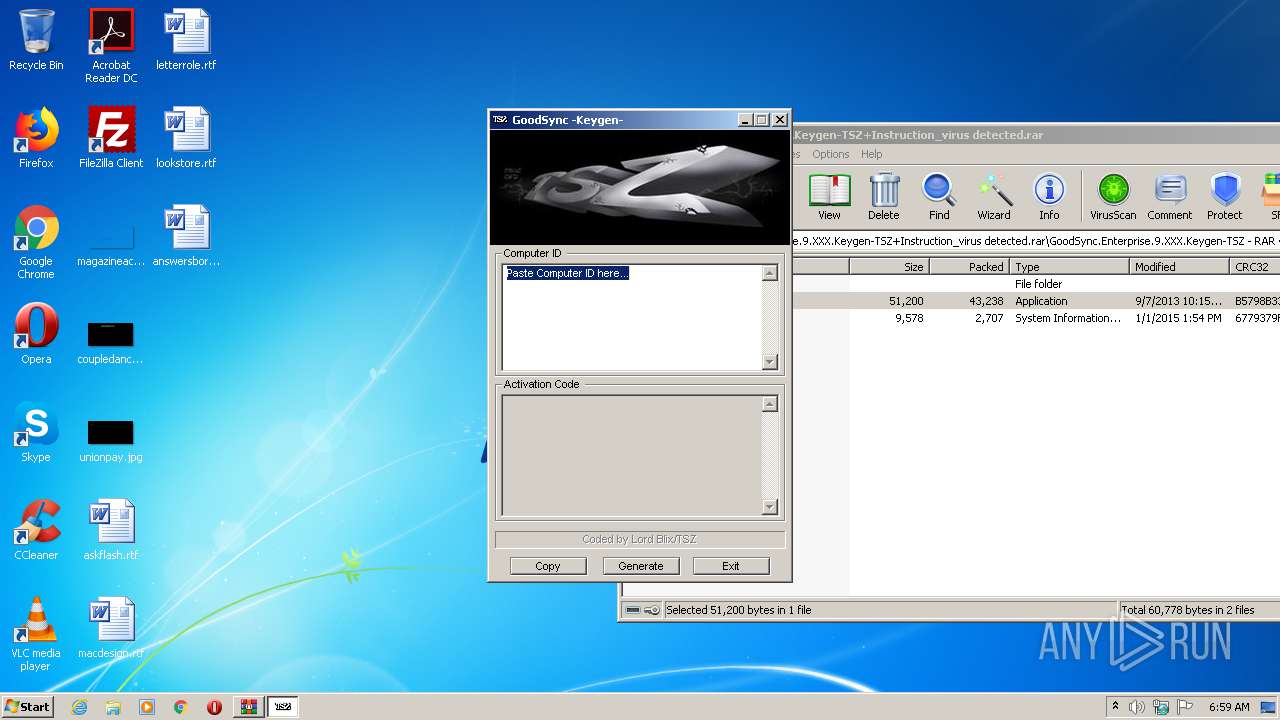Click the Computer ID scrollbar up arrow
This screenshot has width=1280, height=720.
770,273
